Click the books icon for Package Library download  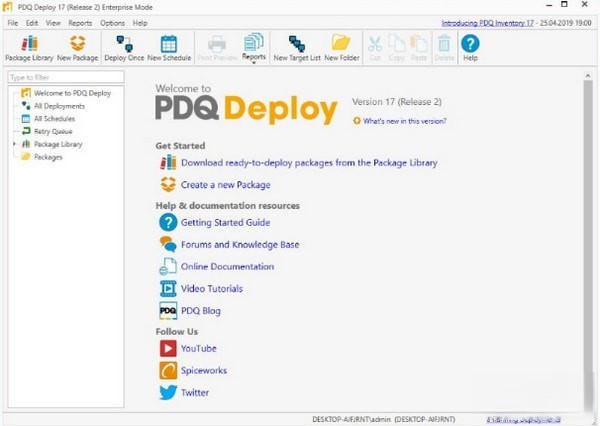[168, 162]
